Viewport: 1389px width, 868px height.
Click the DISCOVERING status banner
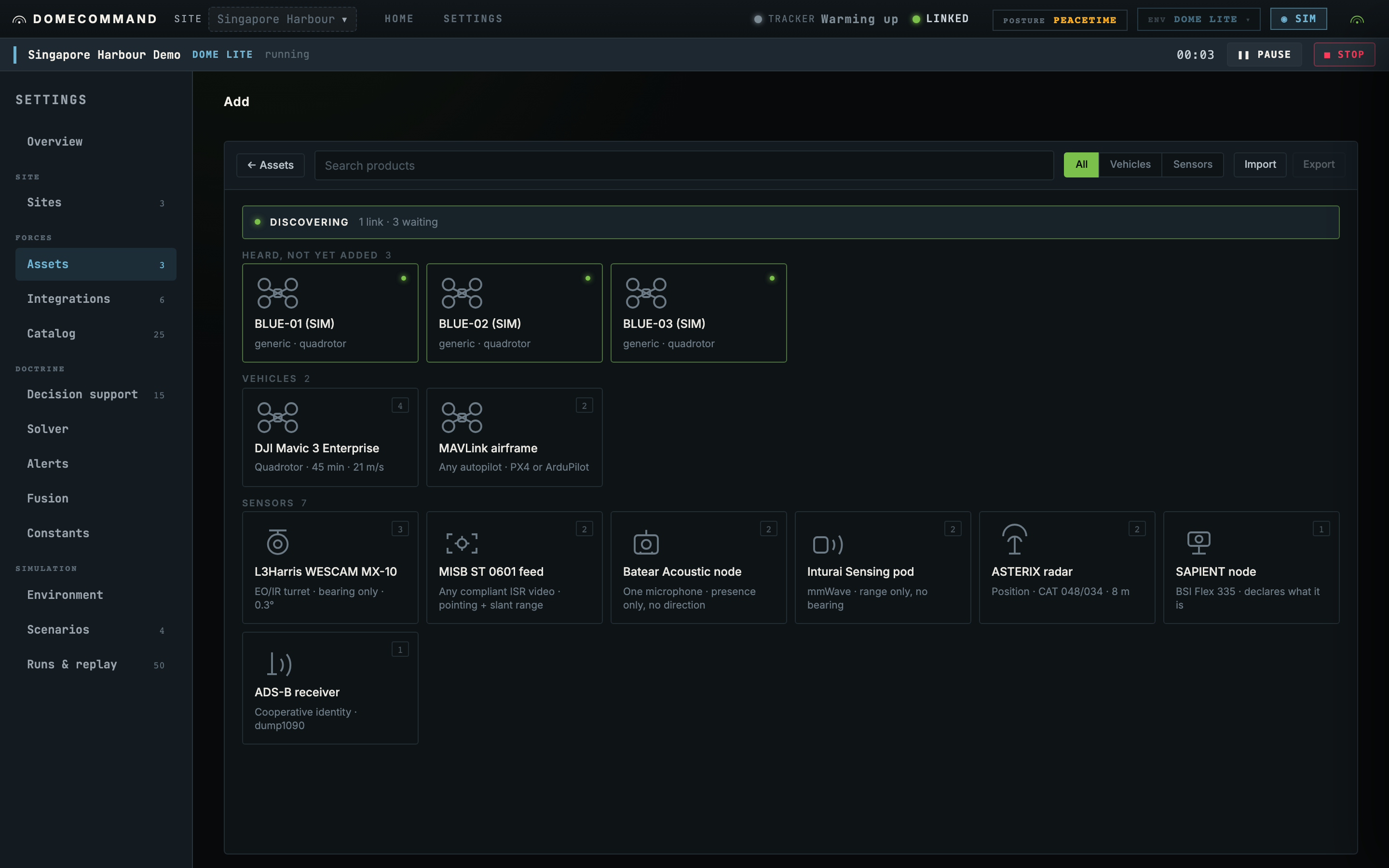click(x=790, y=222)
